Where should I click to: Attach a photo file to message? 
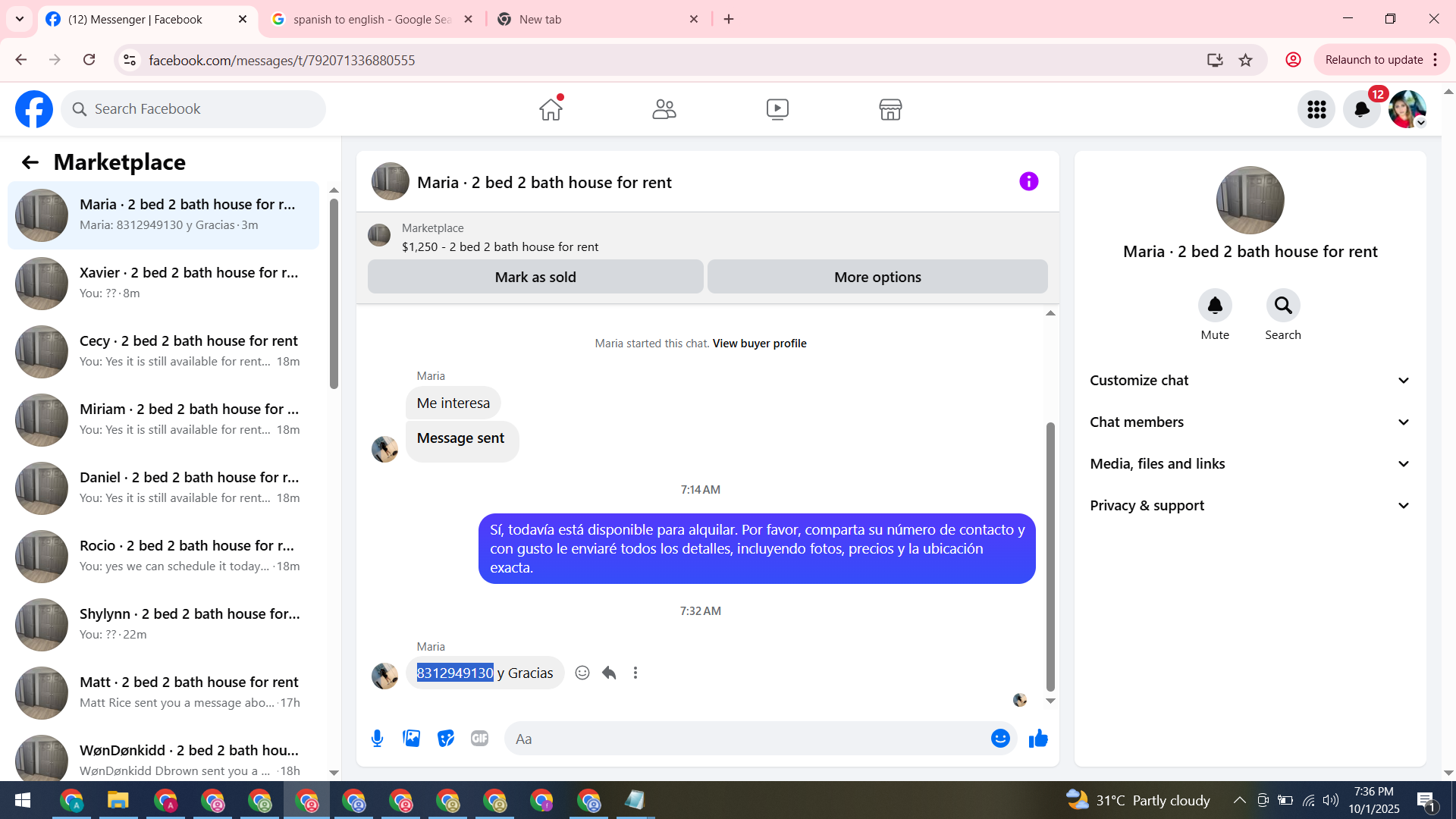[412, 739]
